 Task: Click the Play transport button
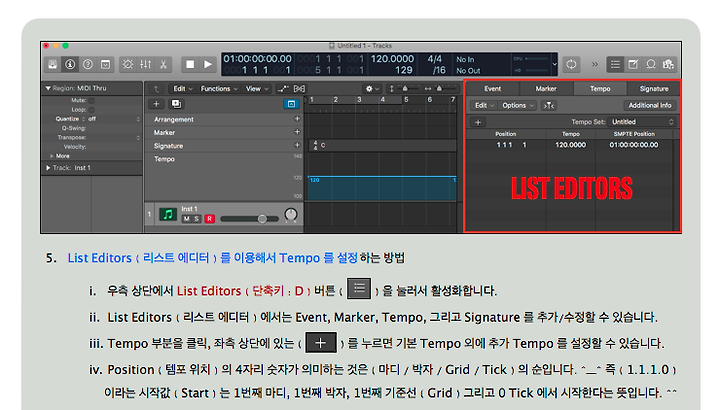coord(208,64)
